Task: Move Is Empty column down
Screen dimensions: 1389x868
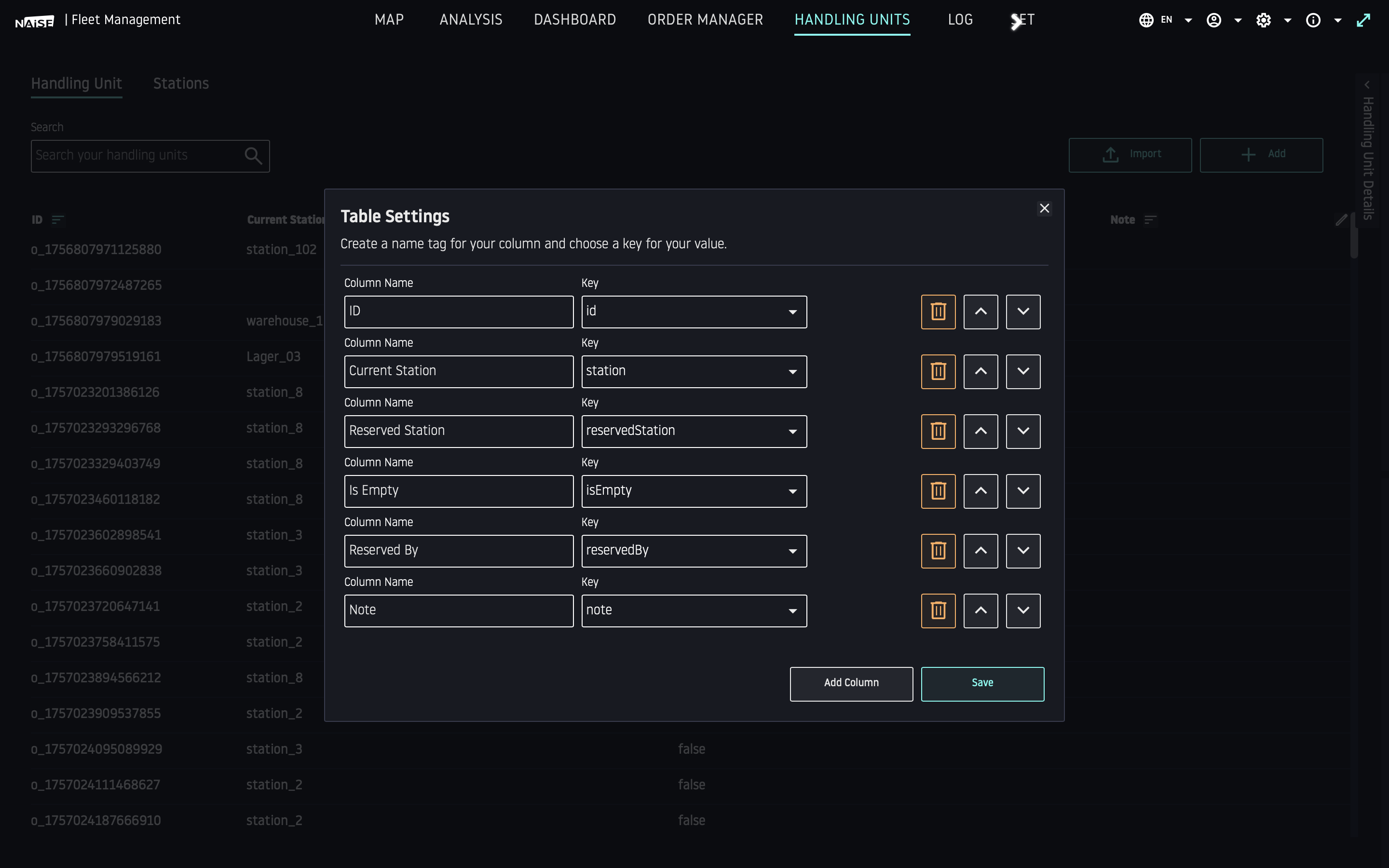Action: pos(1023,491)
